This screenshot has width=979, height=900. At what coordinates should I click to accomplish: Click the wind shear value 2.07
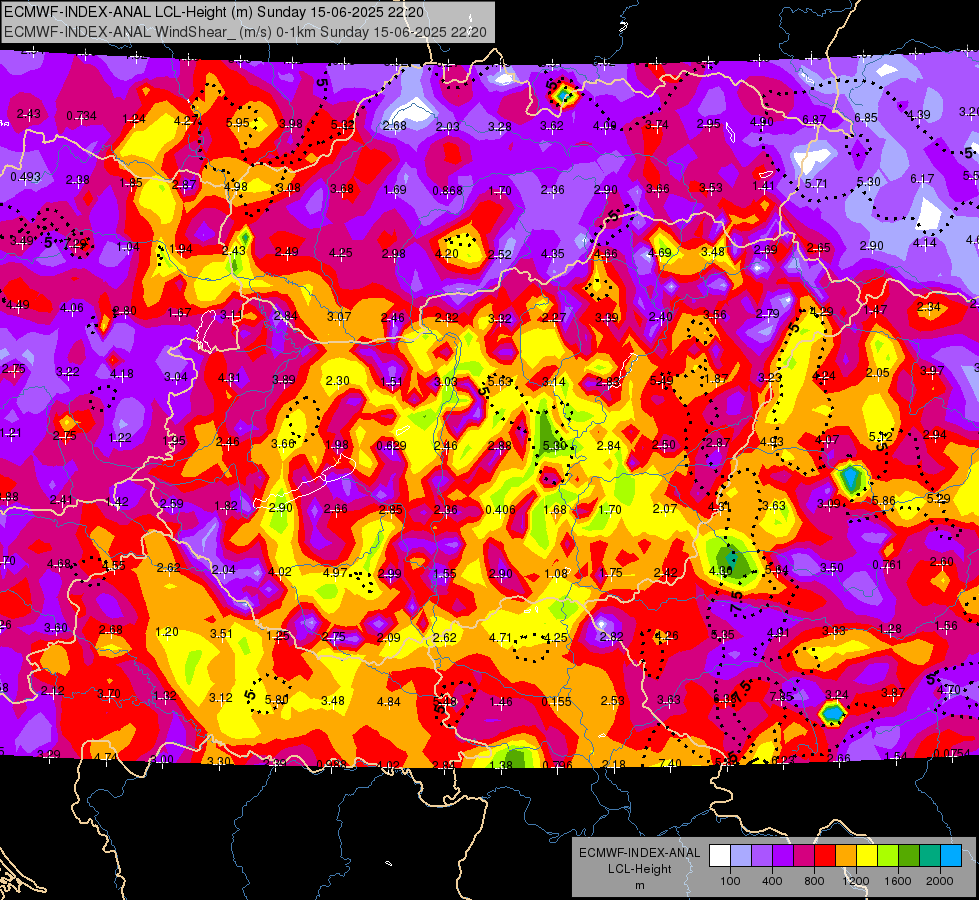tap(665, 508)
